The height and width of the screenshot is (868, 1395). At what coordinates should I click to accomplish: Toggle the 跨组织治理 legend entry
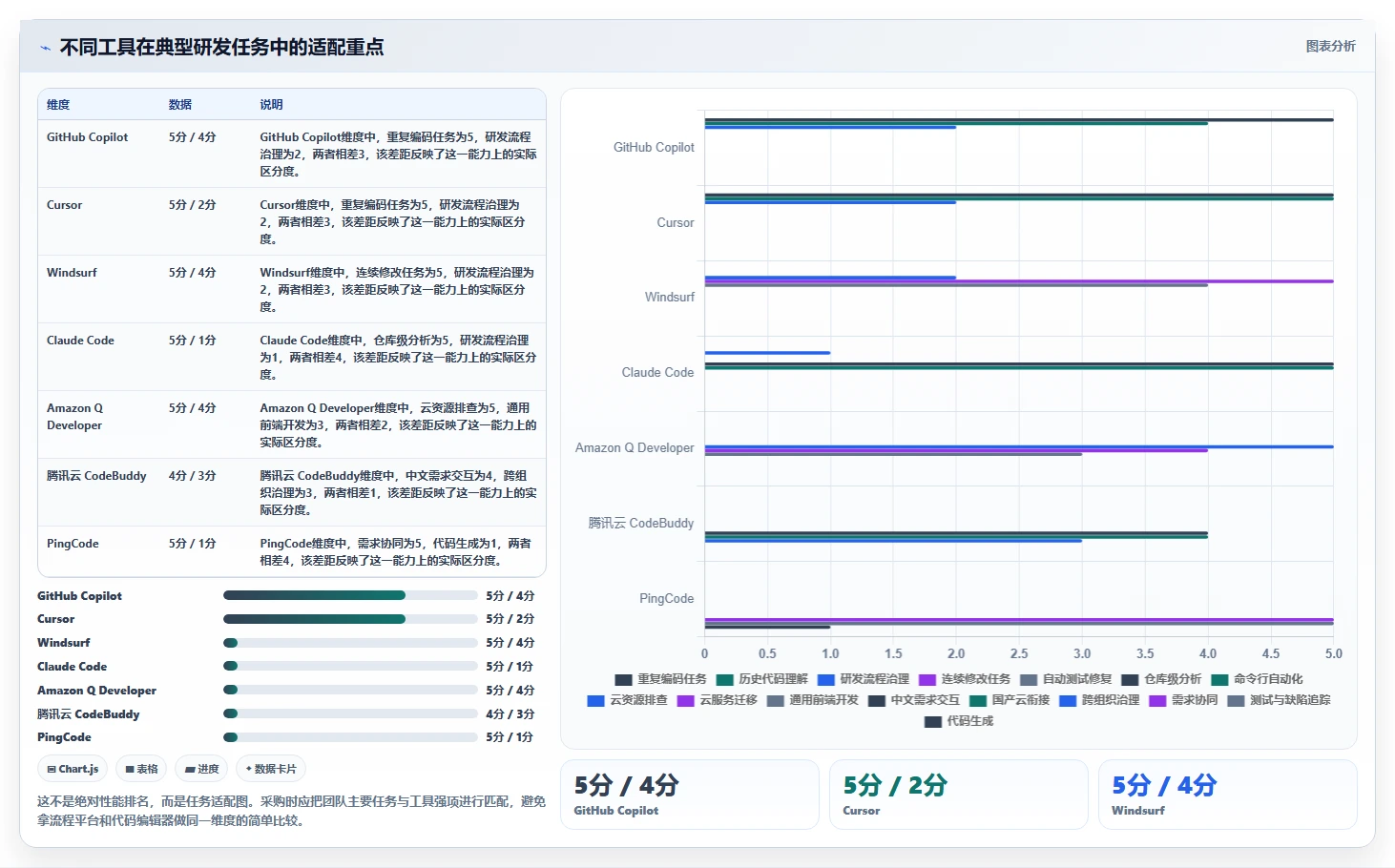[x=1099, y=700]
